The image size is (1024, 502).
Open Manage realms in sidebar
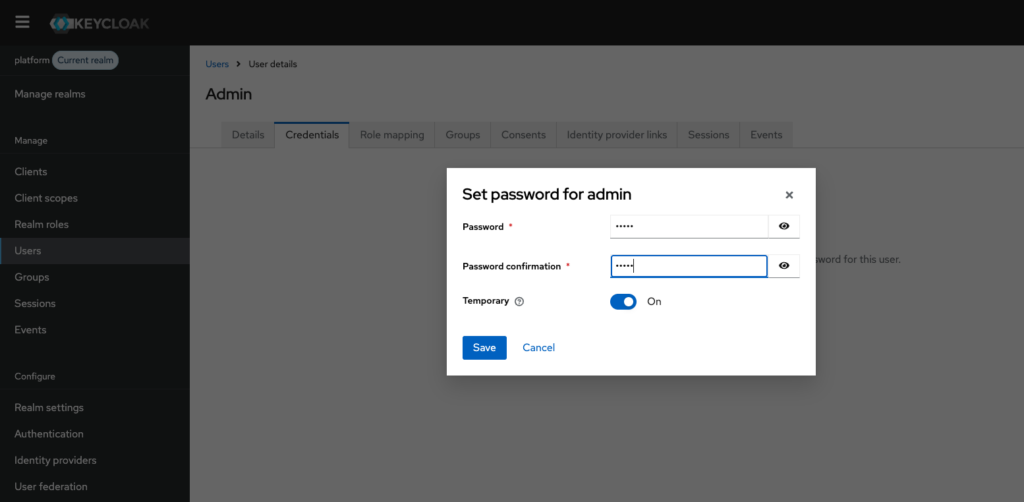pyautogui.click(x=50, y=94)
